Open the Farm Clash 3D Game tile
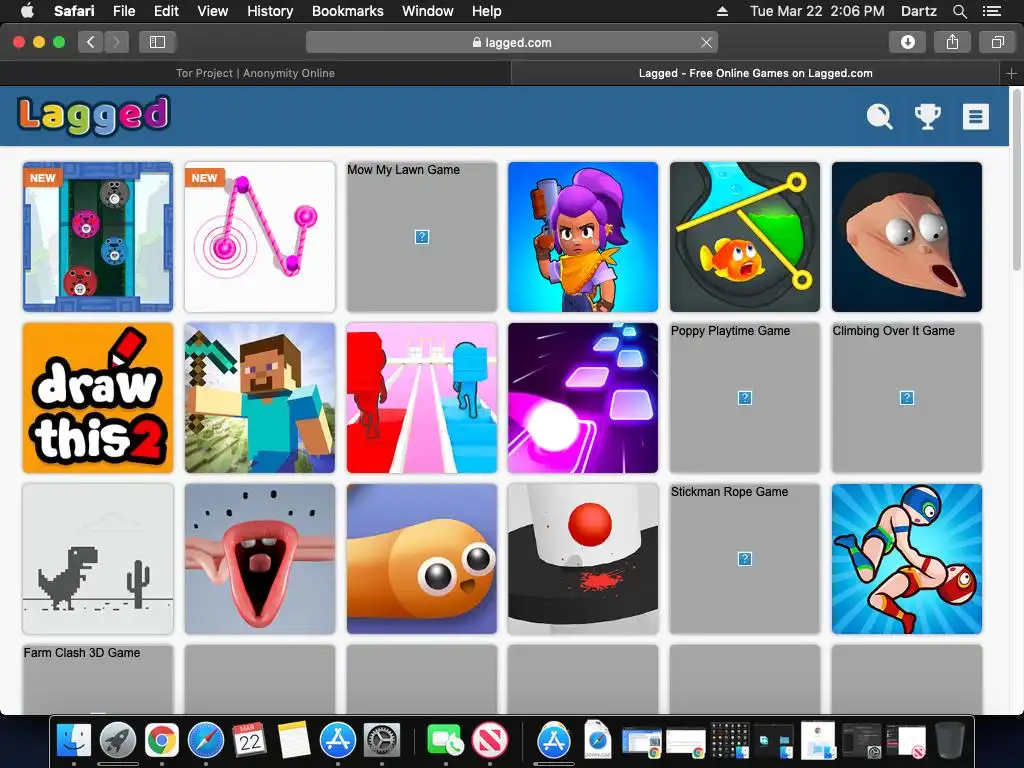 [98, 679]
